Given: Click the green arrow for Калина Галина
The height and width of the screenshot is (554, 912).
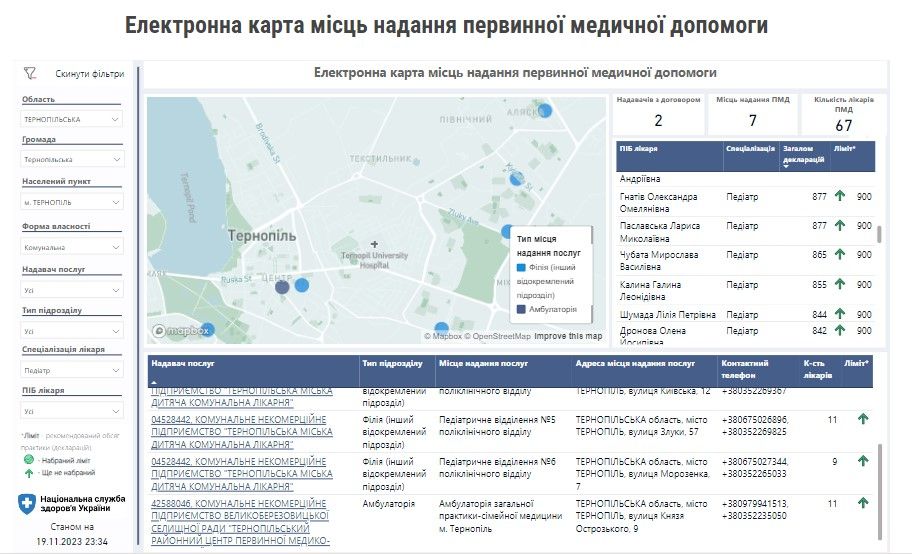Looking at the screenshot, I should click(x=840, y=284).
